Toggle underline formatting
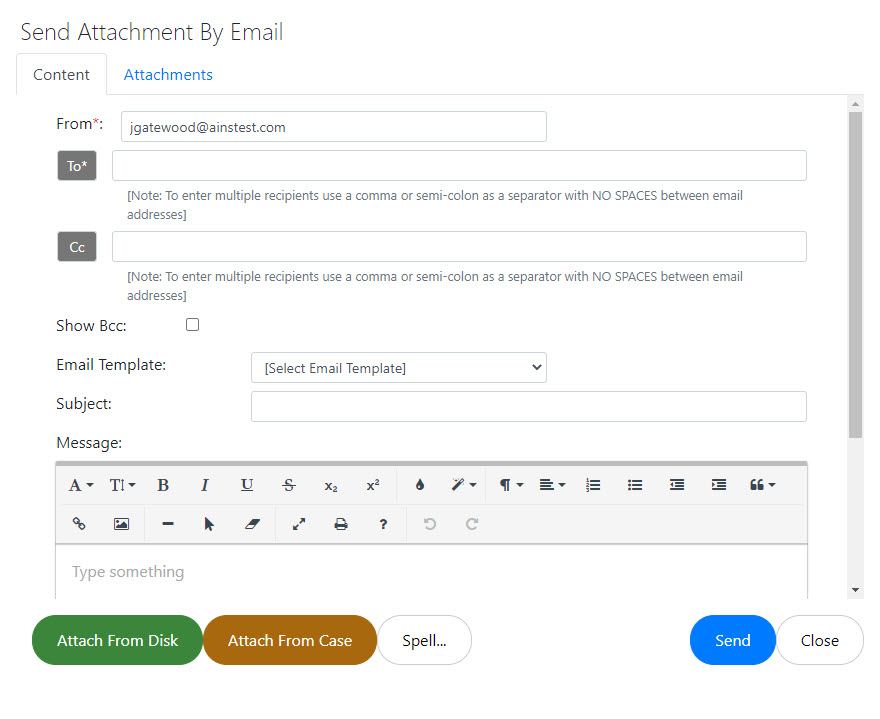This screenshot has height=719, width=880. tap(247, 486)
